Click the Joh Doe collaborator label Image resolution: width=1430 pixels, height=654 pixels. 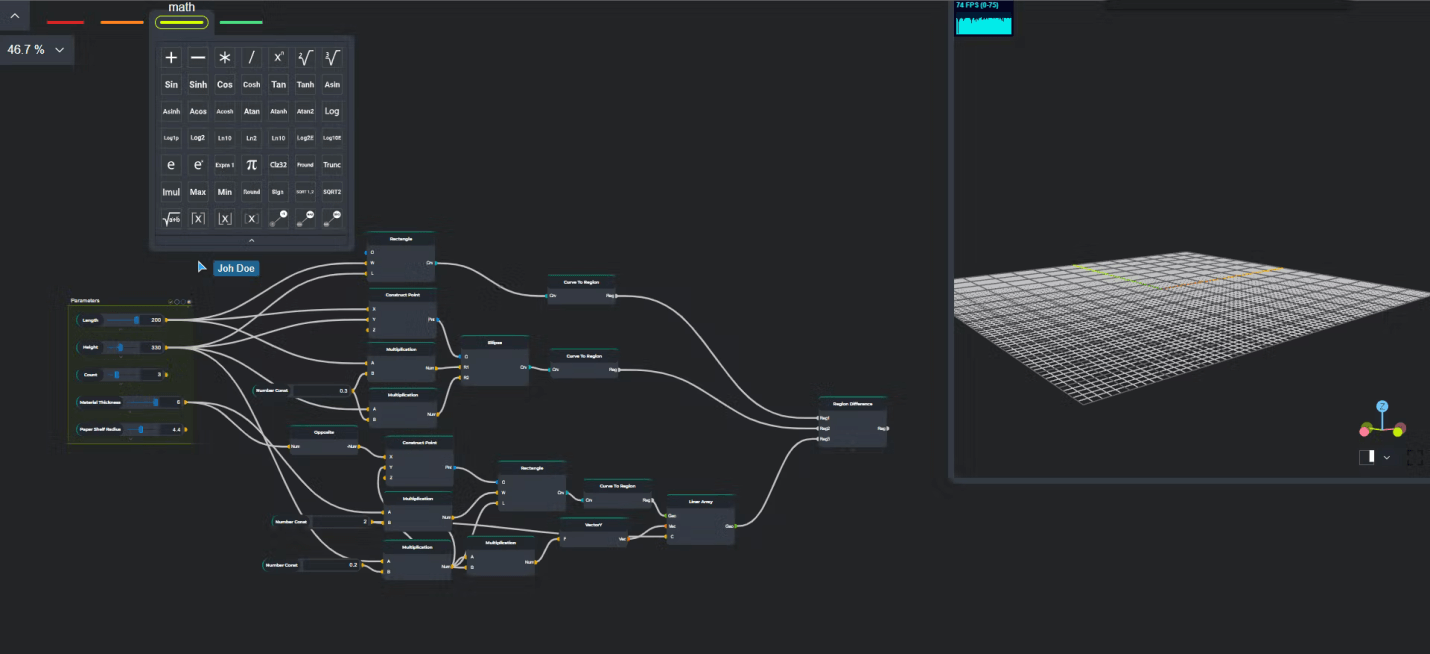coord(236,268)
